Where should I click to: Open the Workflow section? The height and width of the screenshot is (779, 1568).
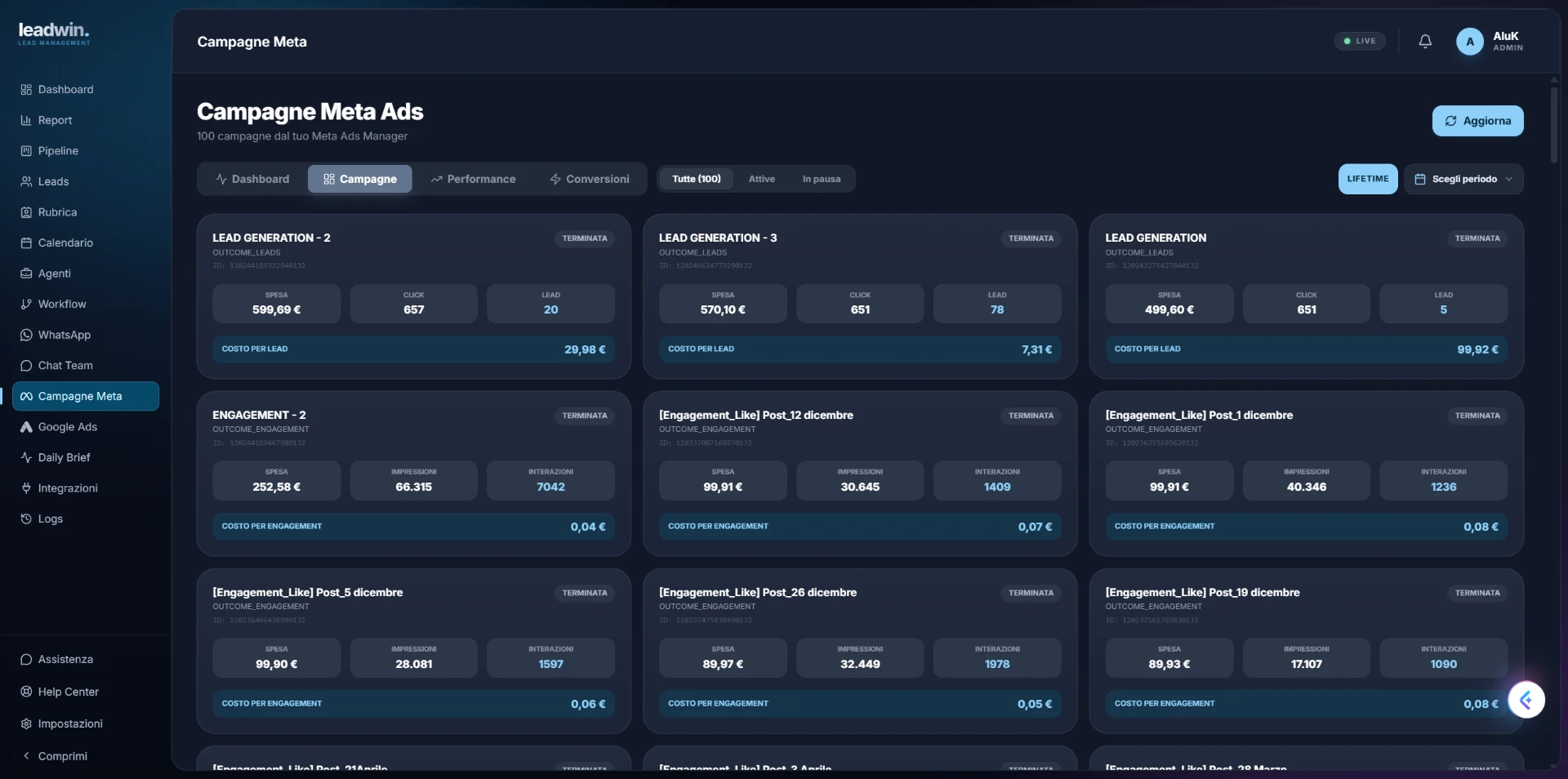[x=85, y=304]
